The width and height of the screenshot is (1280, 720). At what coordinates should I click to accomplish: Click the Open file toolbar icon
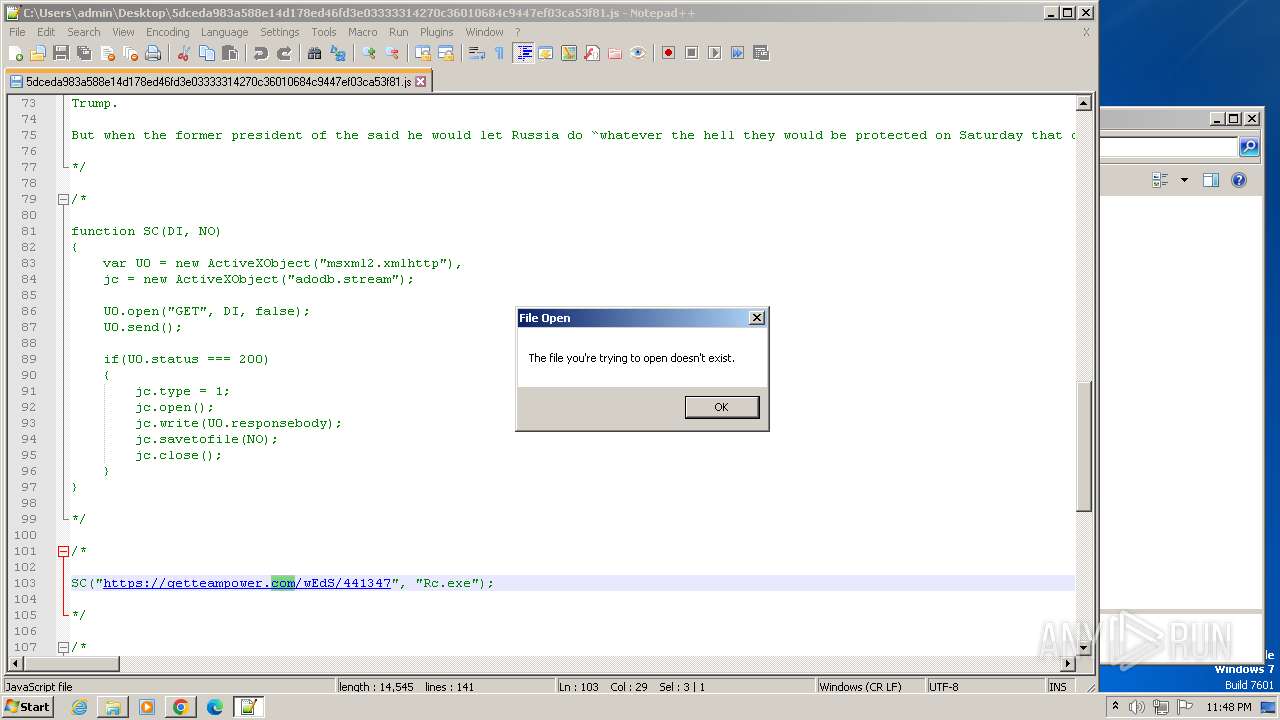click(38, 53)
